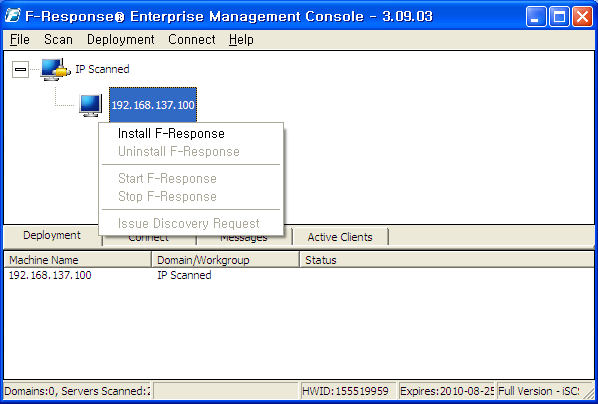Select the 192.168.137.100 tree node
598x404 pixels.
[x=153, y=105]
